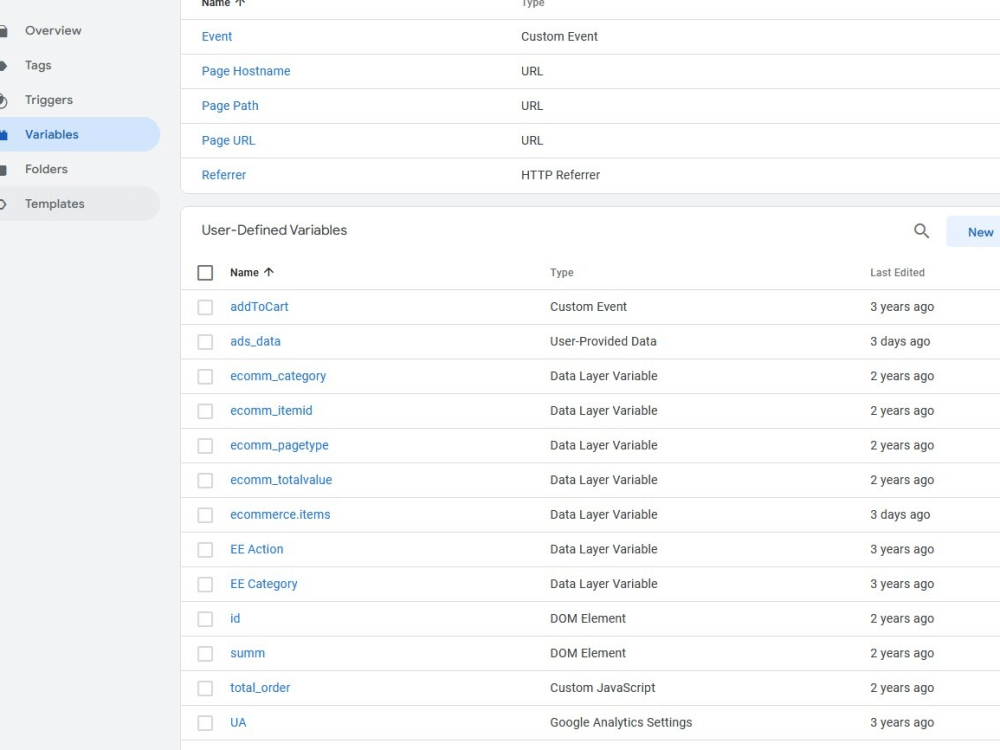Open the total_order custom JavaScript variable
The image size is (1000, 750).
(x=259, y=687)
